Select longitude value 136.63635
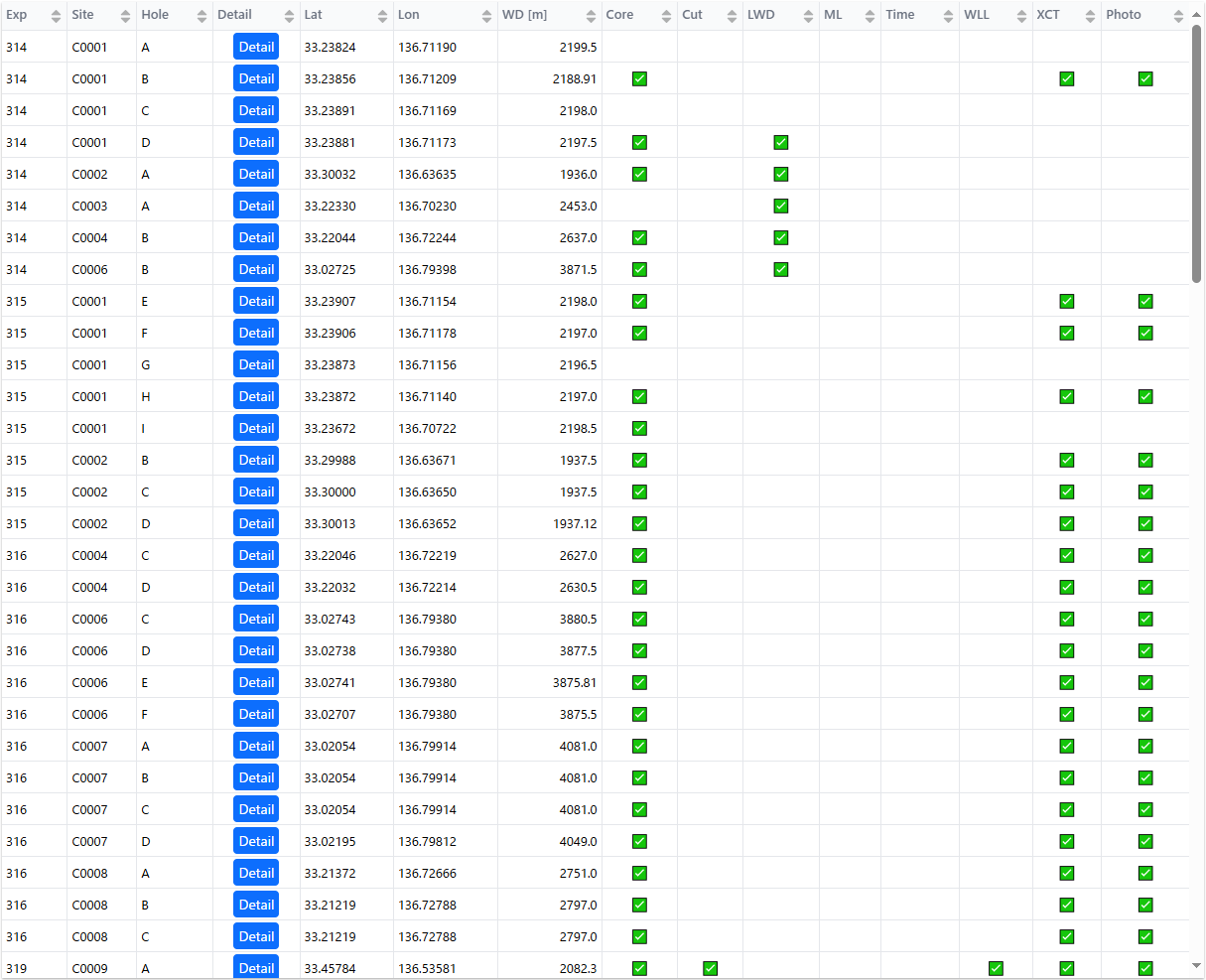1206x980 pixels. pos(428,174)
